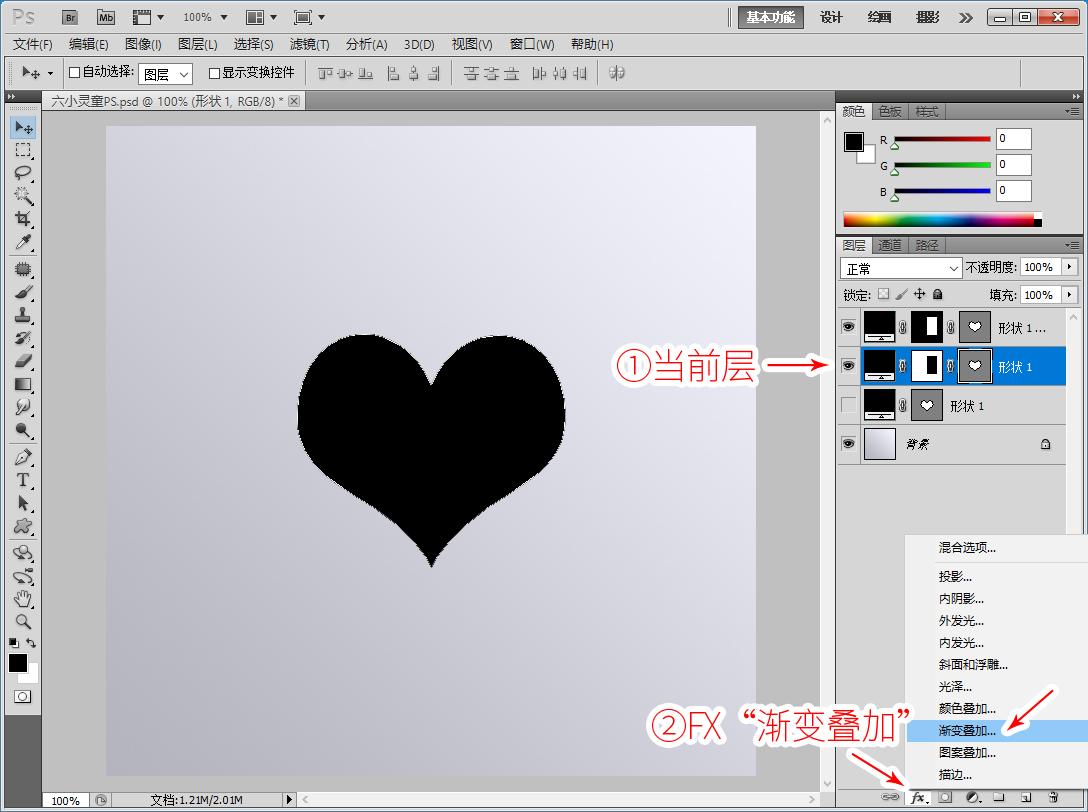Delete layer trash icon
The height and width of the screenshot is (812, 1088).
tap(1053, 798)
